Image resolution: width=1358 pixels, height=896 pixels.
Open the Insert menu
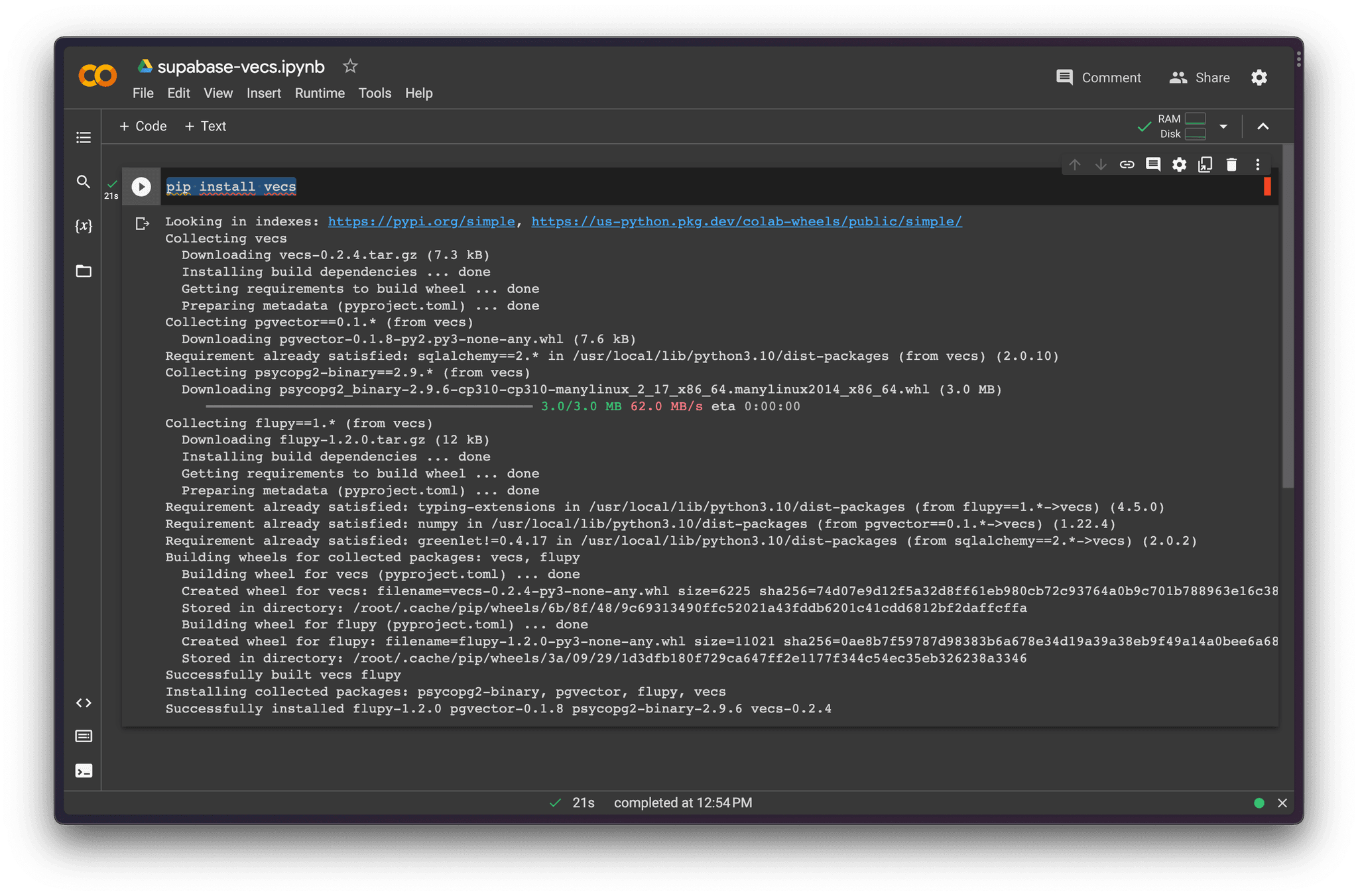(263, 93)
